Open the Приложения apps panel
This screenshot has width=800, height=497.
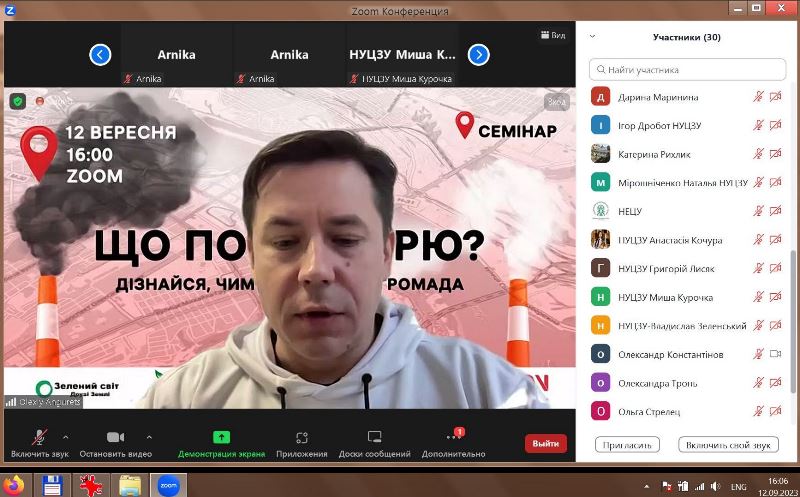coord(302,438)
